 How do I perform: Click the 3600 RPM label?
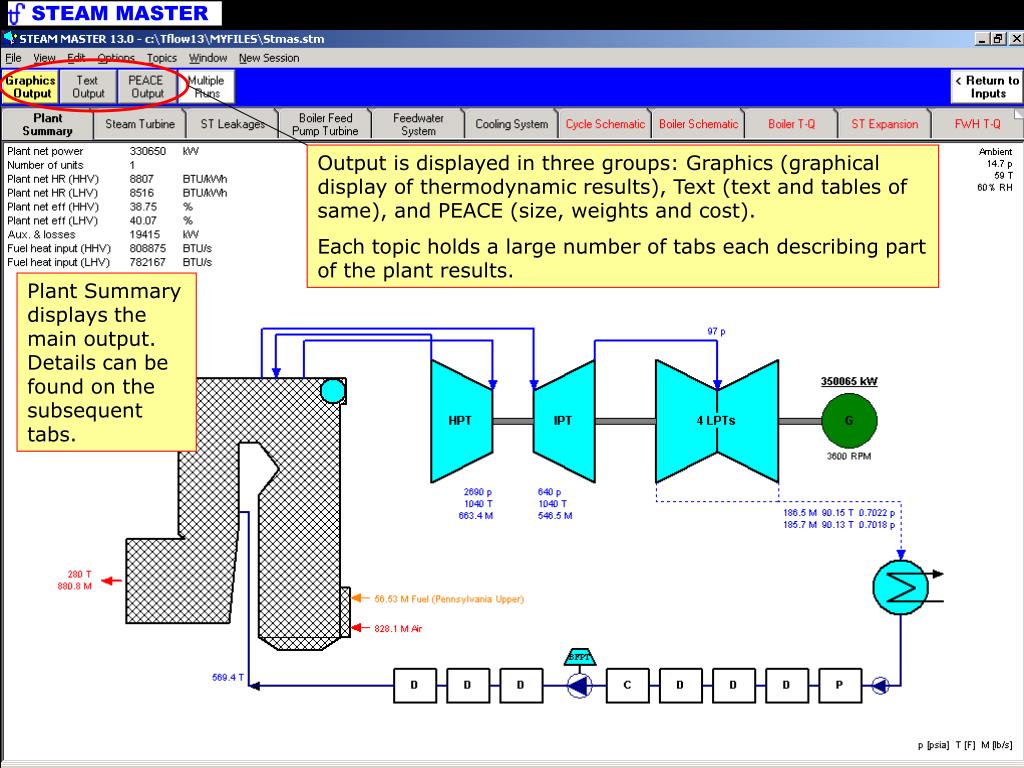pos(849,456)
